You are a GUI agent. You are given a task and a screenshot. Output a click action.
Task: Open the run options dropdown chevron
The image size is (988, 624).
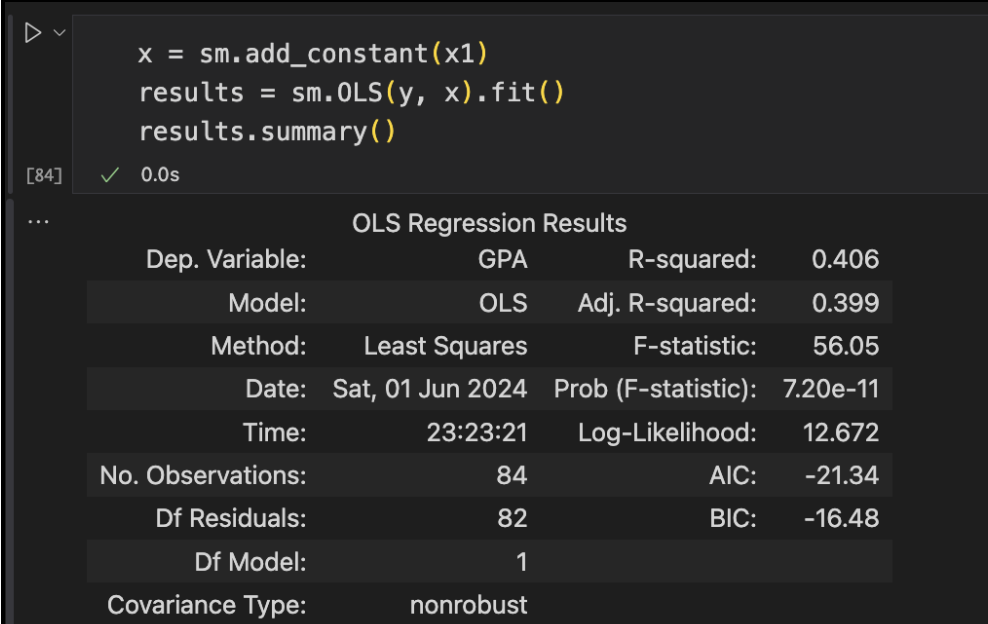click(x=59, y=32)
